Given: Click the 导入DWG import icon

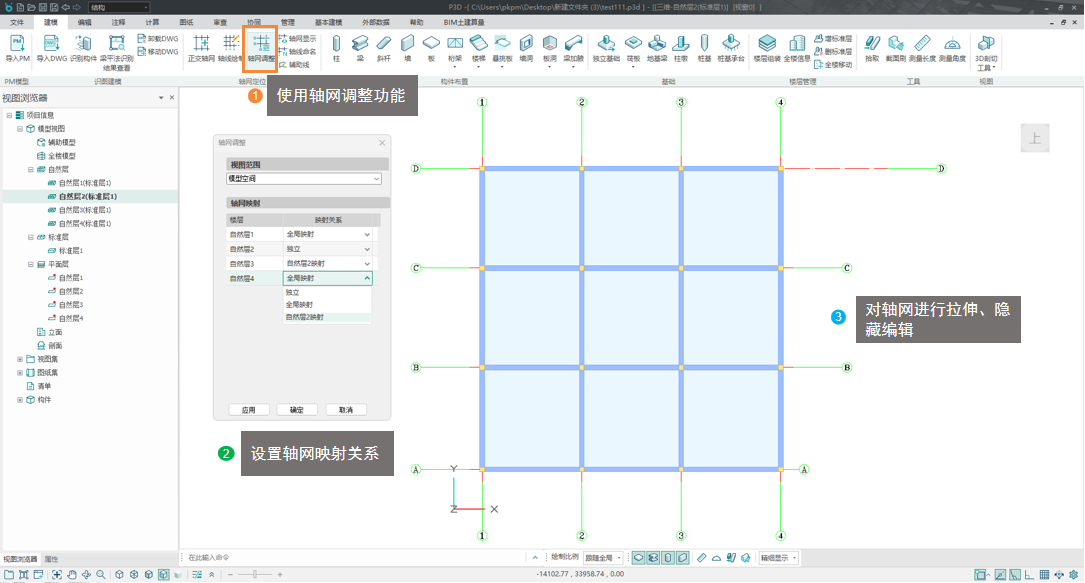Looking at the screenshot, I should coord(50,48).
